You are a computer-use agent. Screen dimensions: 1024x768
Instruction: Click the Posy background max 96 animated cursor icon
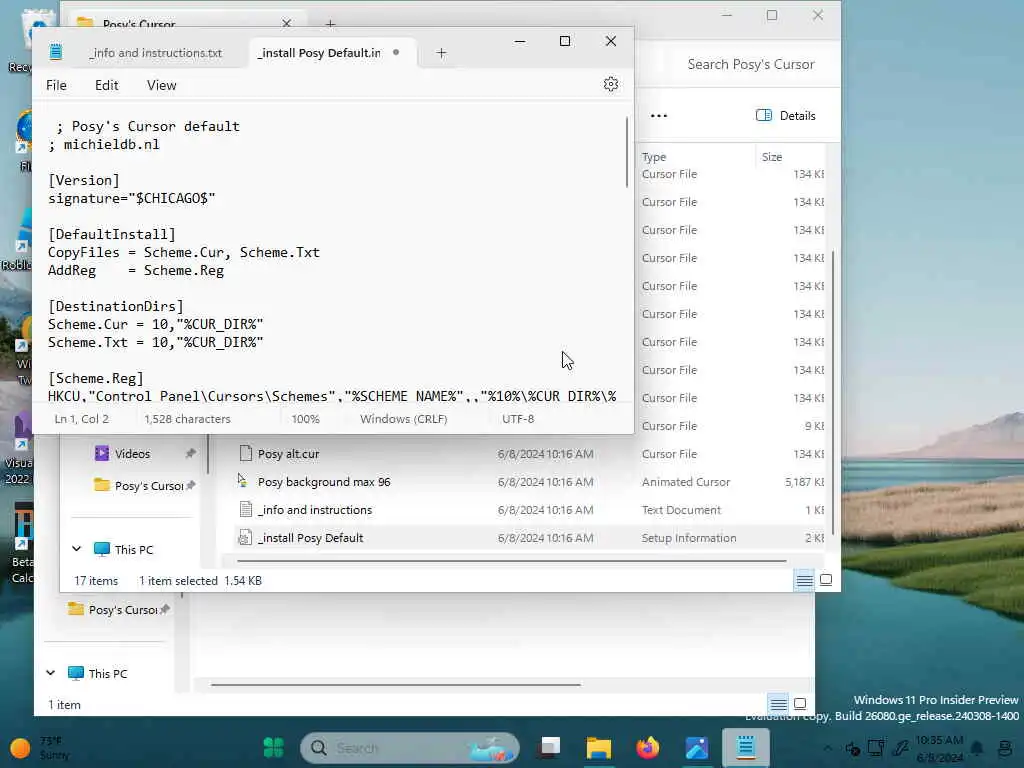point(243,481)
